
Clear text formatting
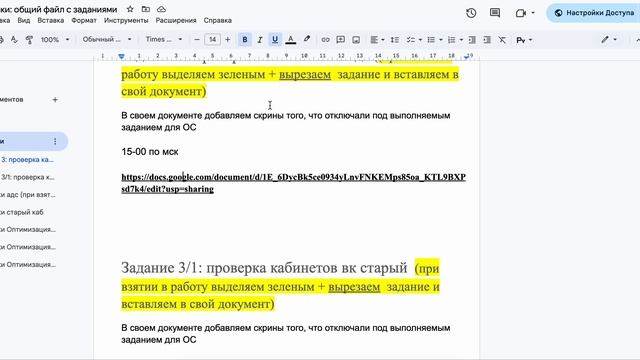pyautogui.click(x=502, y=40)
